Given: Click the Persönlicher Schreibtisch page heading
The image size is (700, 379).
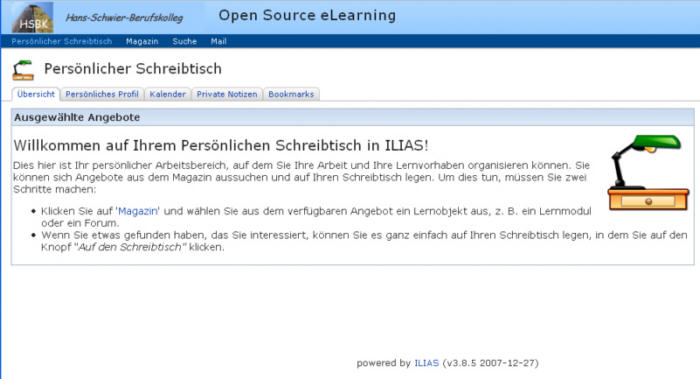Looking at the screenshot, I should coord(133,69).
